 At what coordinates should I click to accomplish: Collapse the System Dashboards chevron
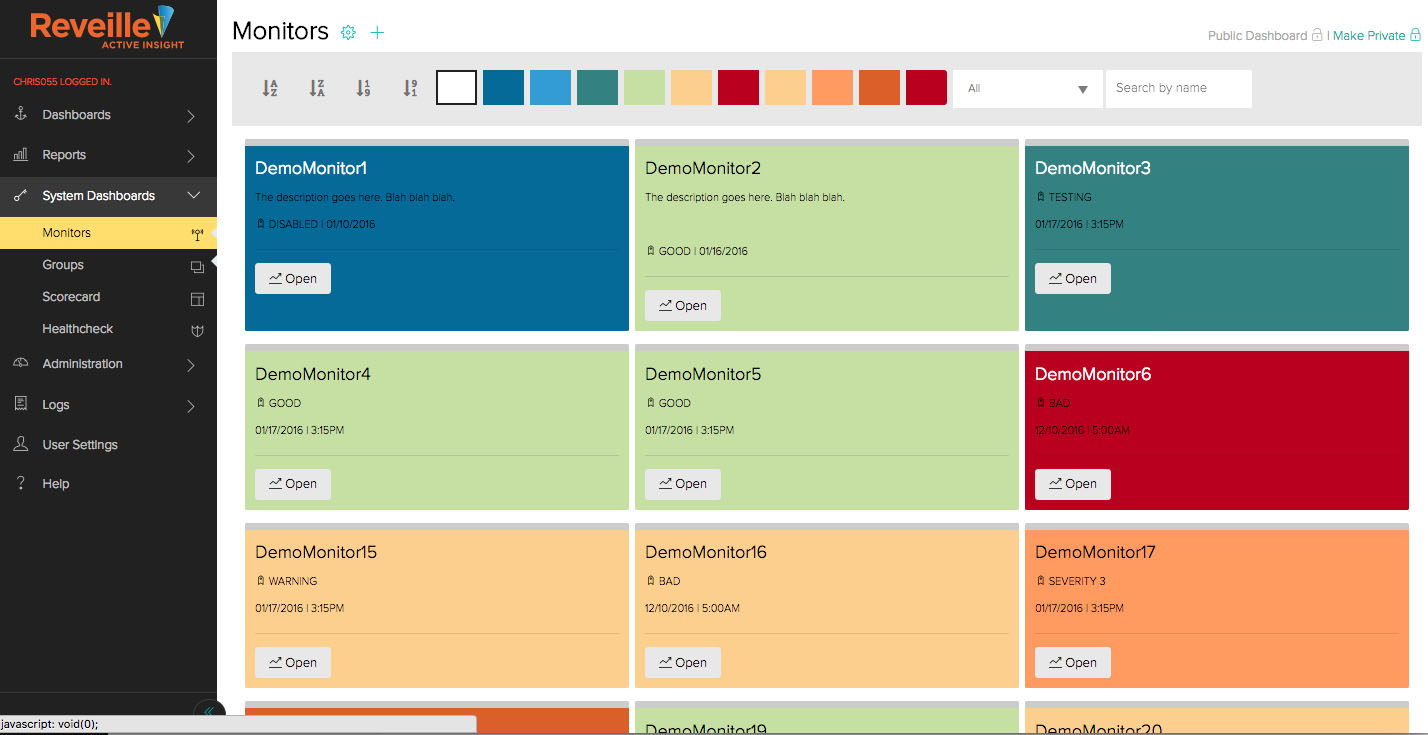point(194,196)
